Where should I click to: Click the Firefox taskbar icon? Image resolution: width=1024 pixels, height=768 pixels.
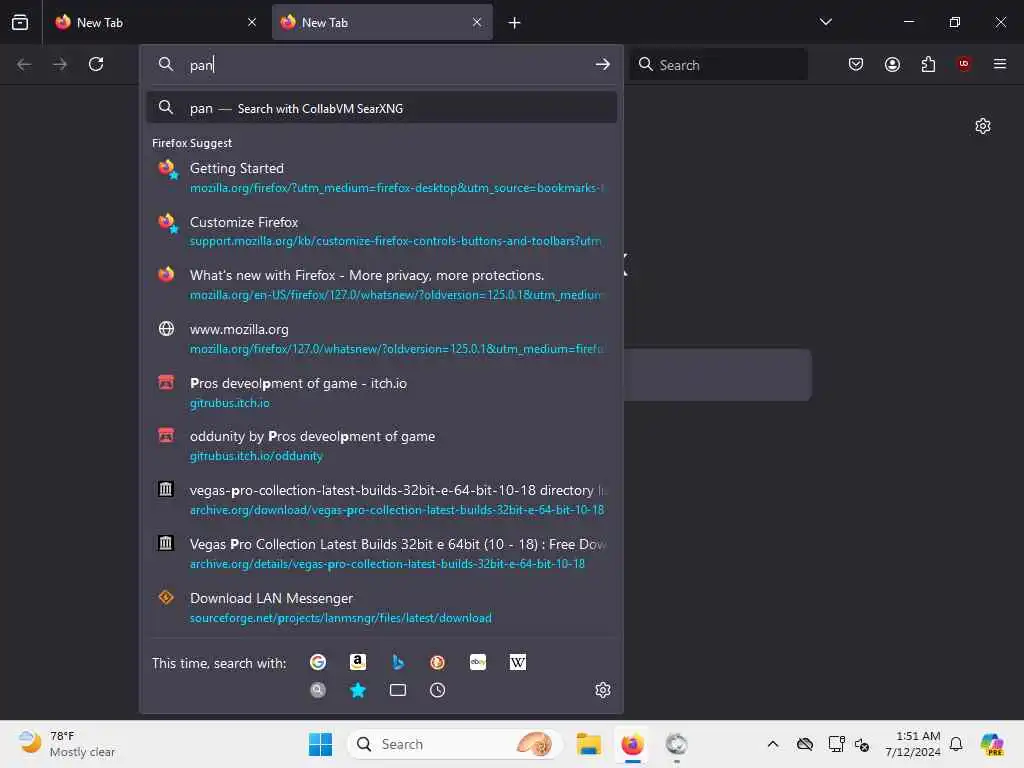[x=632, y=744]
